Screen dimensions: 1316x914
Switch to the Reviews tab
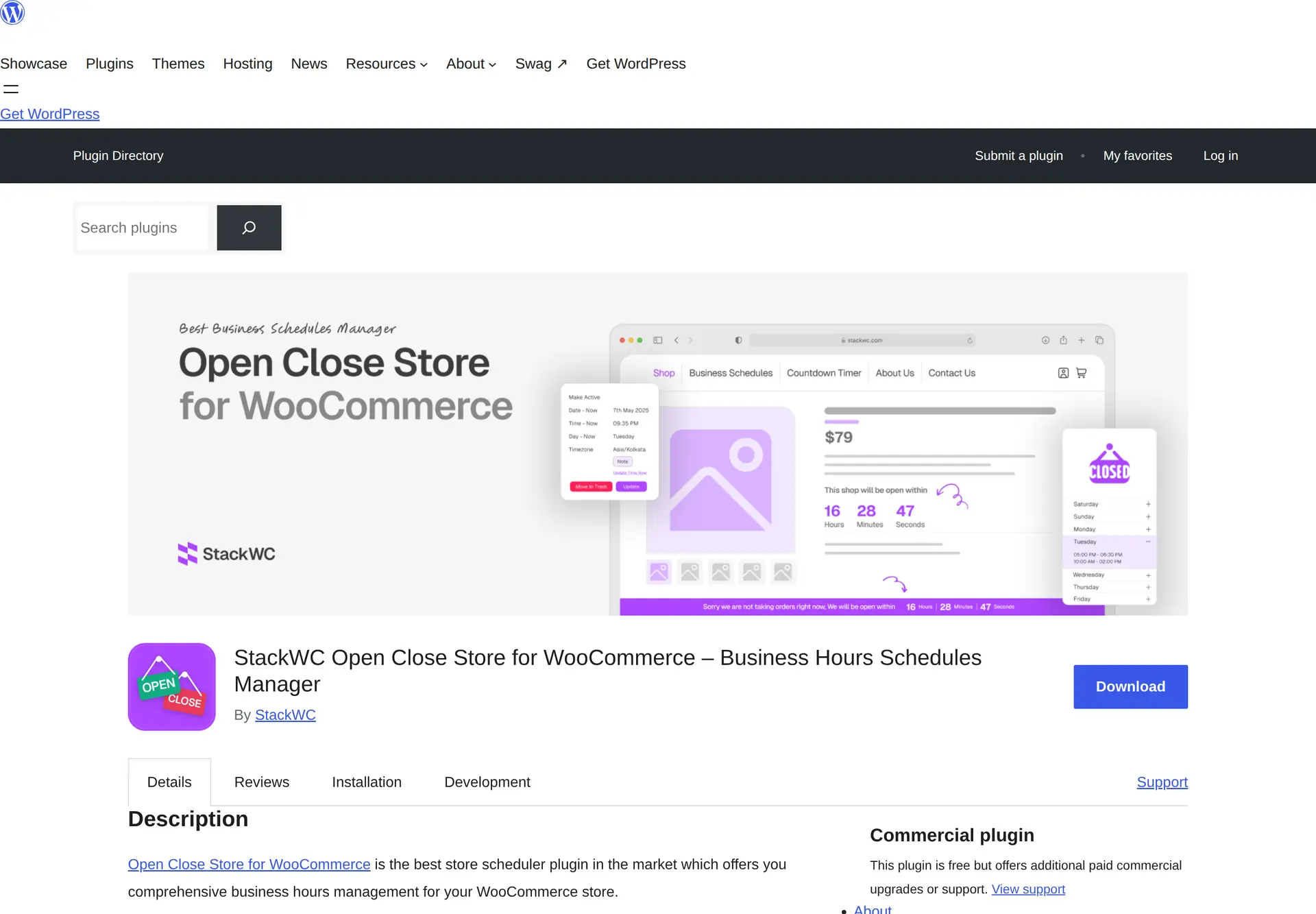[262, 782]
